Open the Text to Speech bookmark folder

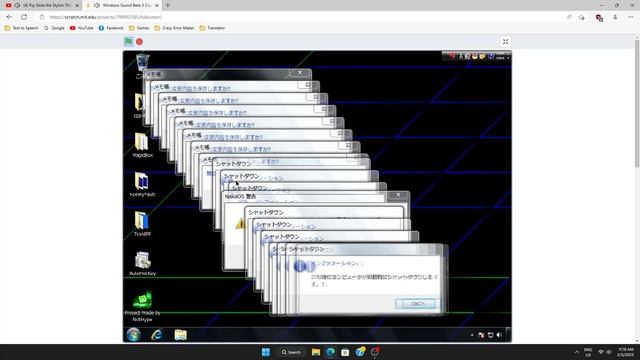22,28
